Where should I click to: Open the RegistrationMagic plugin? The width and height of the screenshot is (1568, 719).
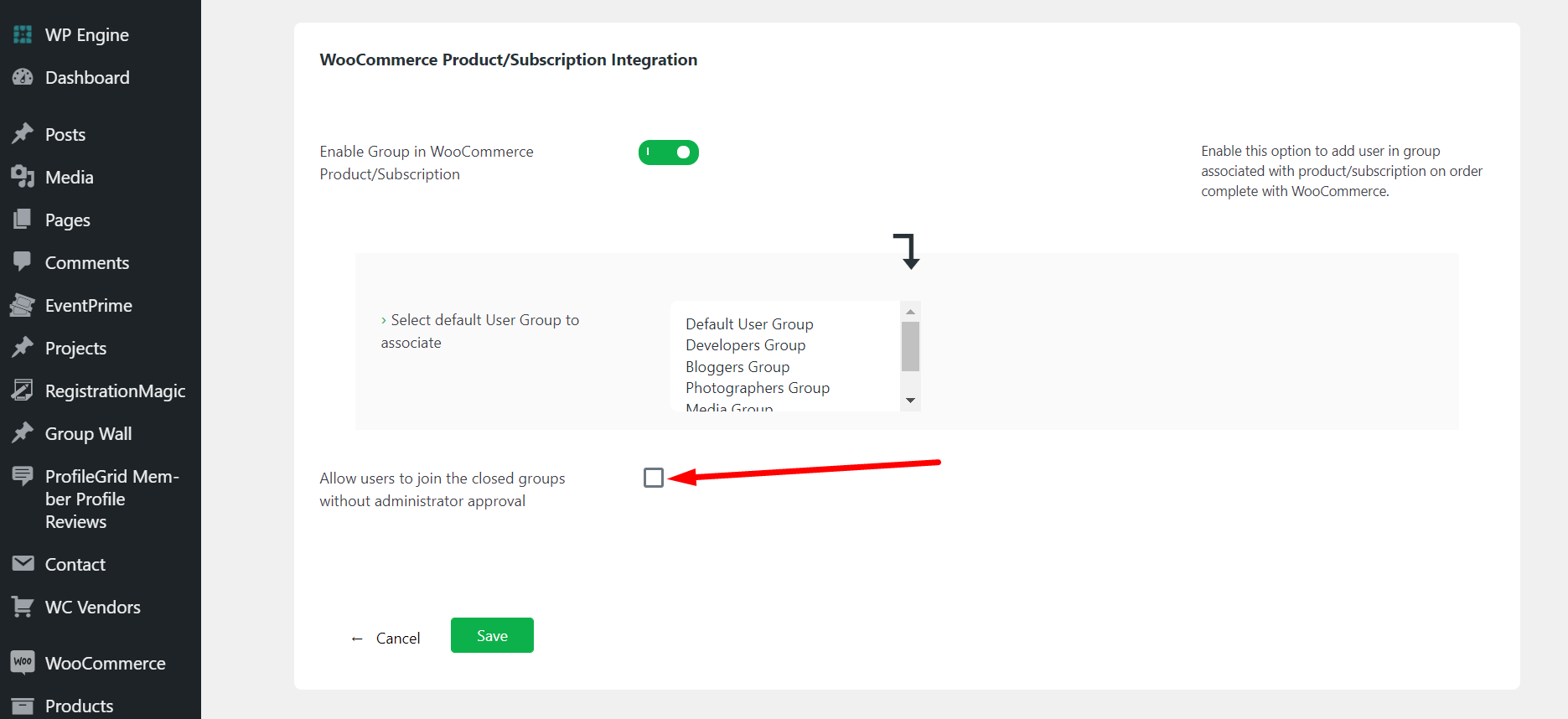(116, 391)
